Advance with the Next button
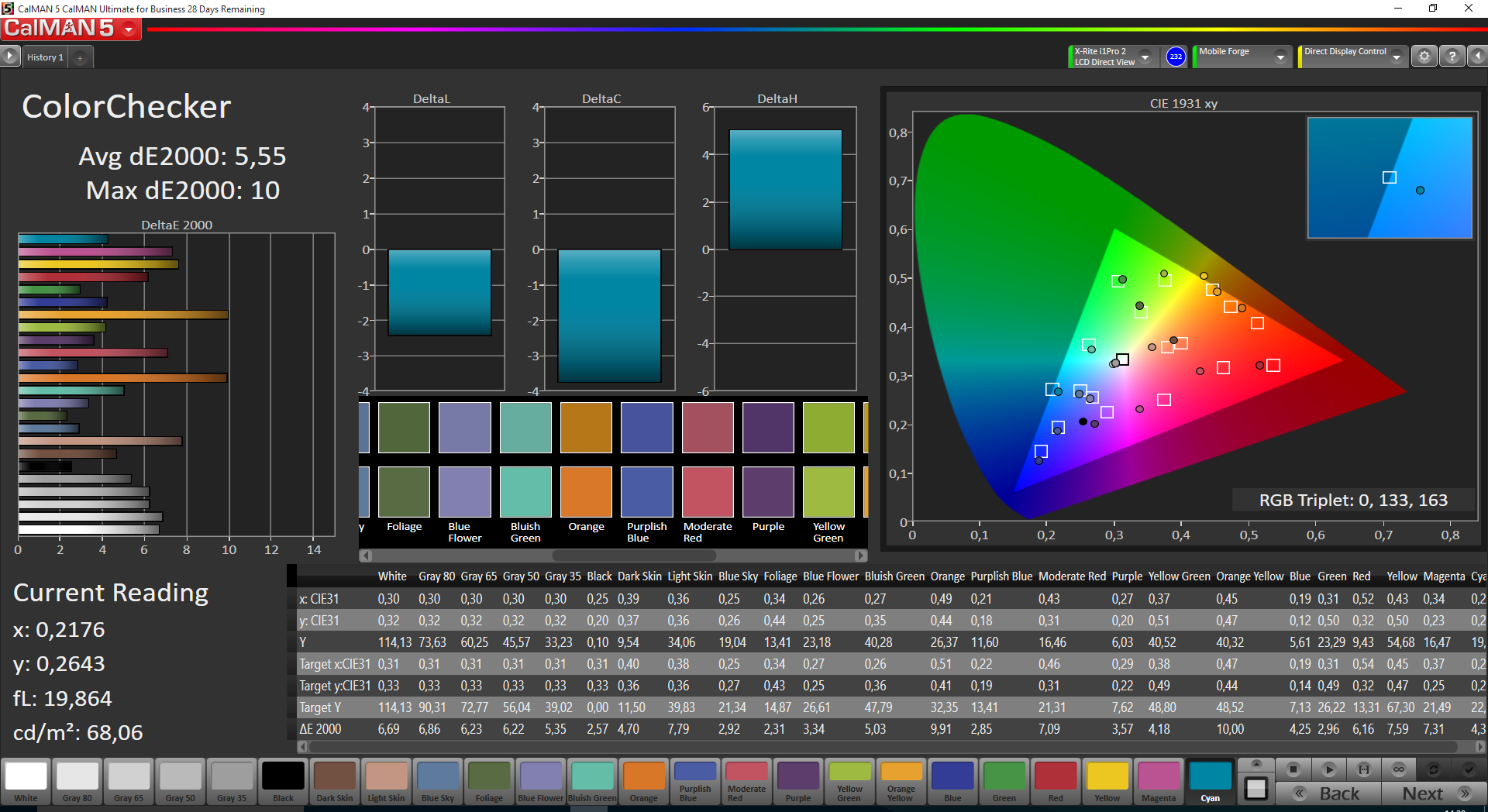Viewport: 1488px width, 812px height. 1433,793
